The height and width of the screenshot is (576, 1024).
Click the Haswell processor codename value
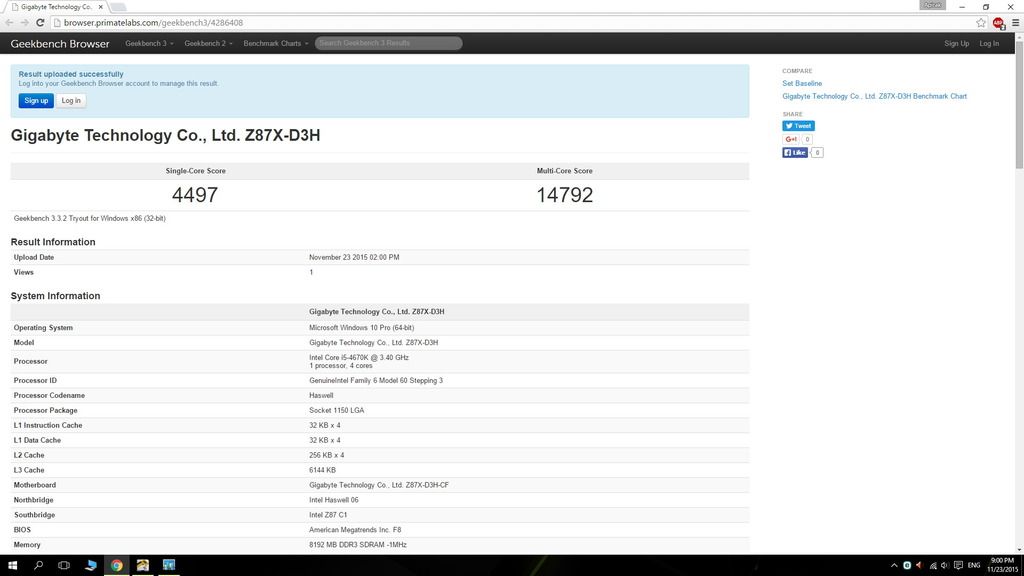pos(321,396)
